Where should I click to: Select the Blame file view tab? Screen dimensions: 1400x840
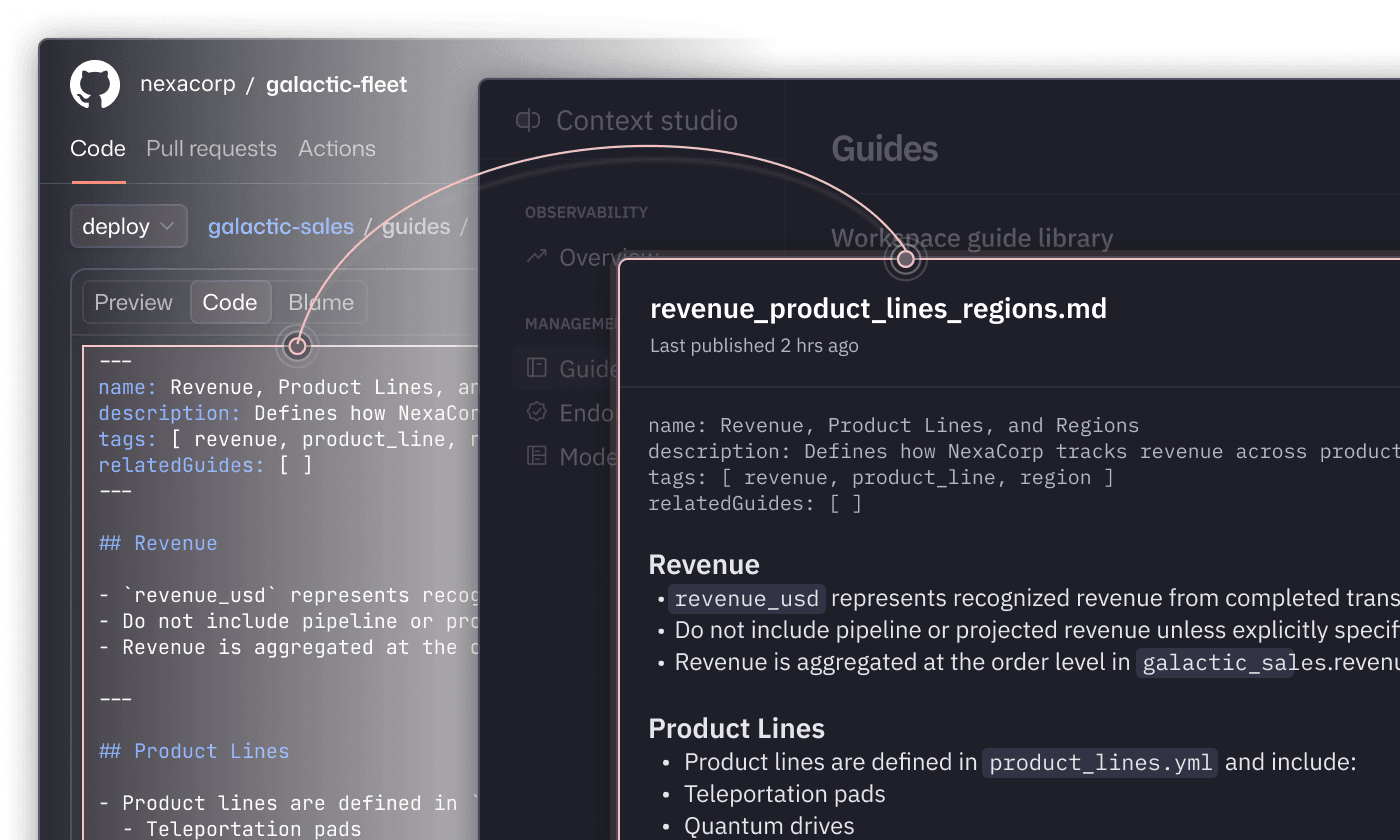(321, 302)
